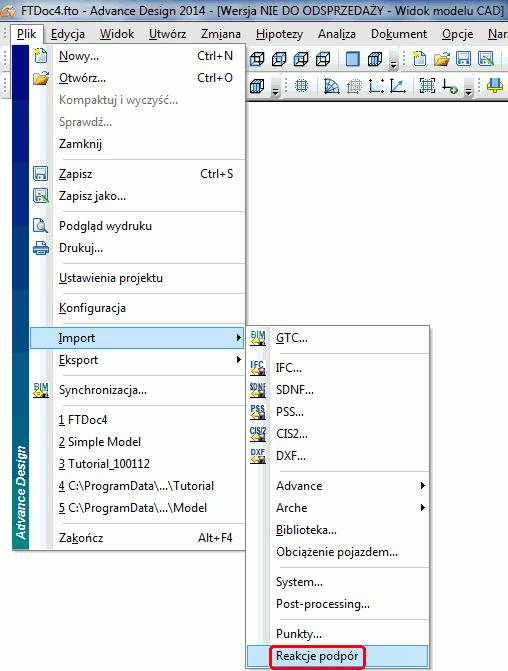The image size is (508, 671).
Task: Open the Widok menu
Action: coord(117,34)
